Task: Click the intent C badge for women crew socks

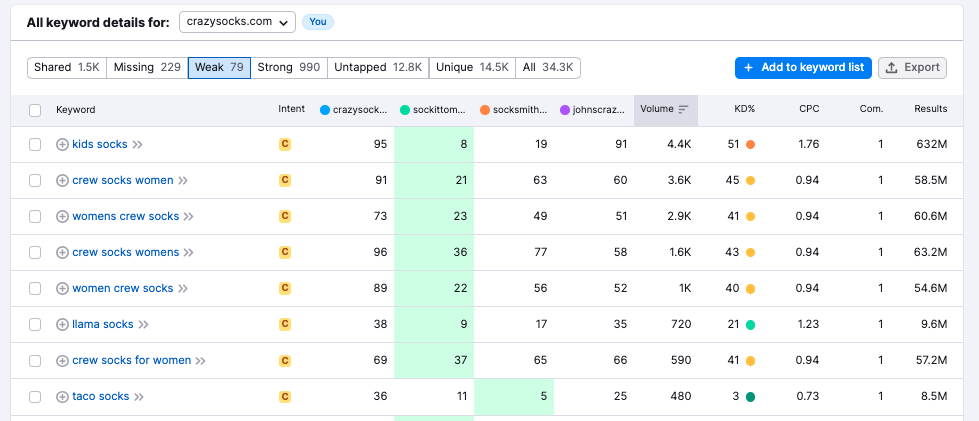Action: pyautogui.click(x=285, y=289)
